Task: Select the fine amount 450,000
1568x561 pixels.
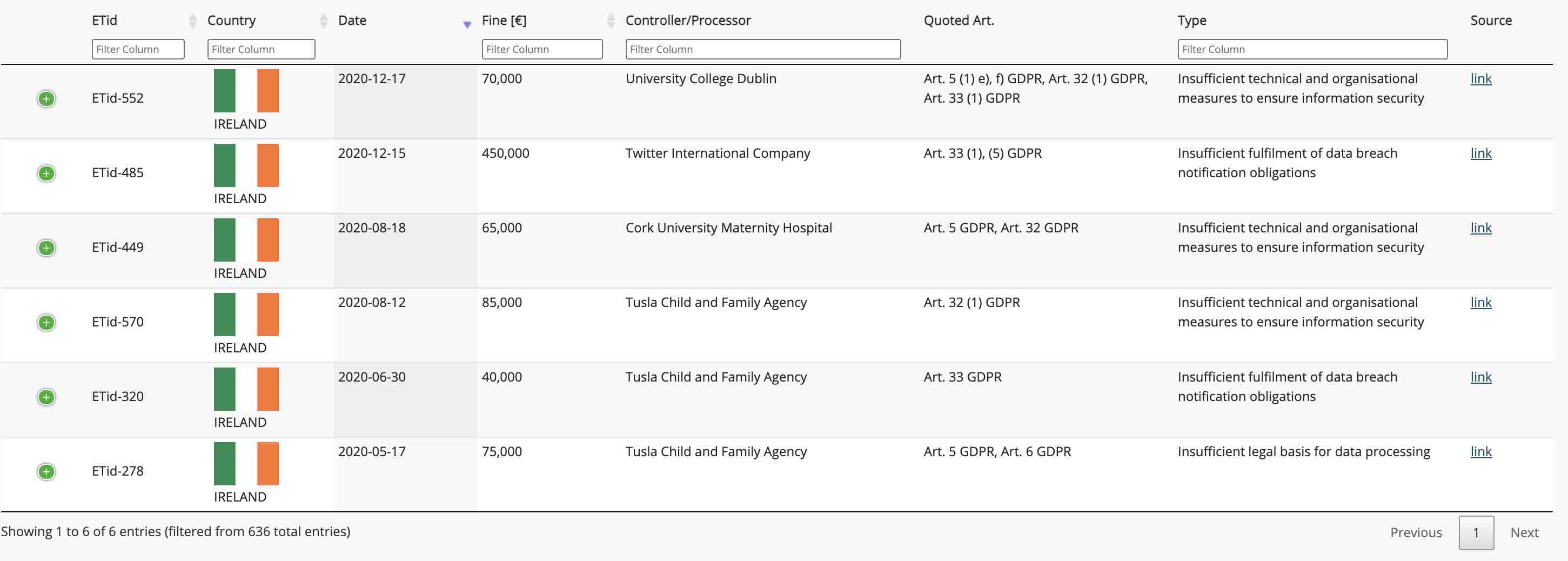Action: point(505,153)
